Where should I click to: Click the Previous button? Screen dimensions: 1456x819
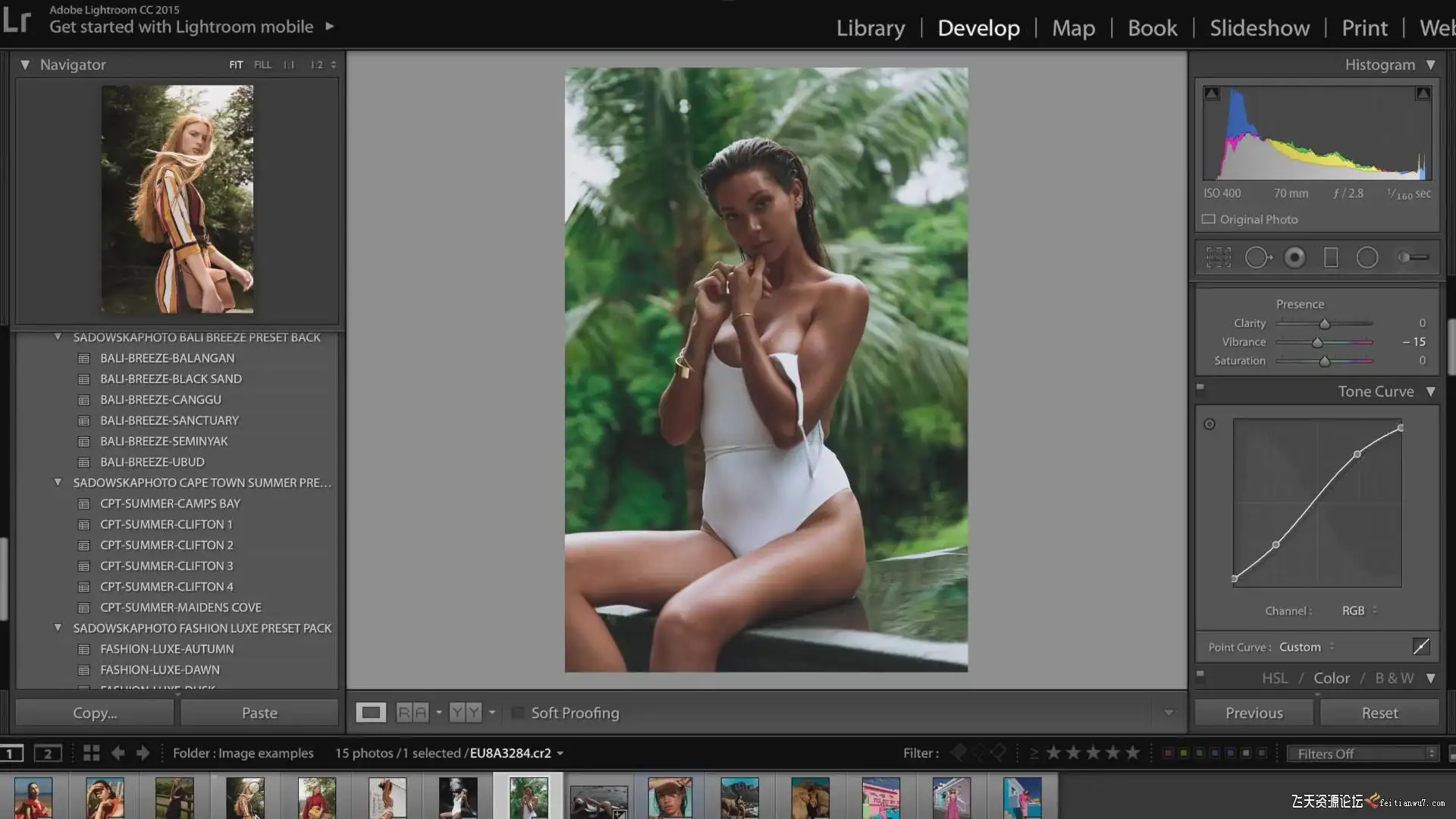pyautogui.click(x=1254, y=713)
